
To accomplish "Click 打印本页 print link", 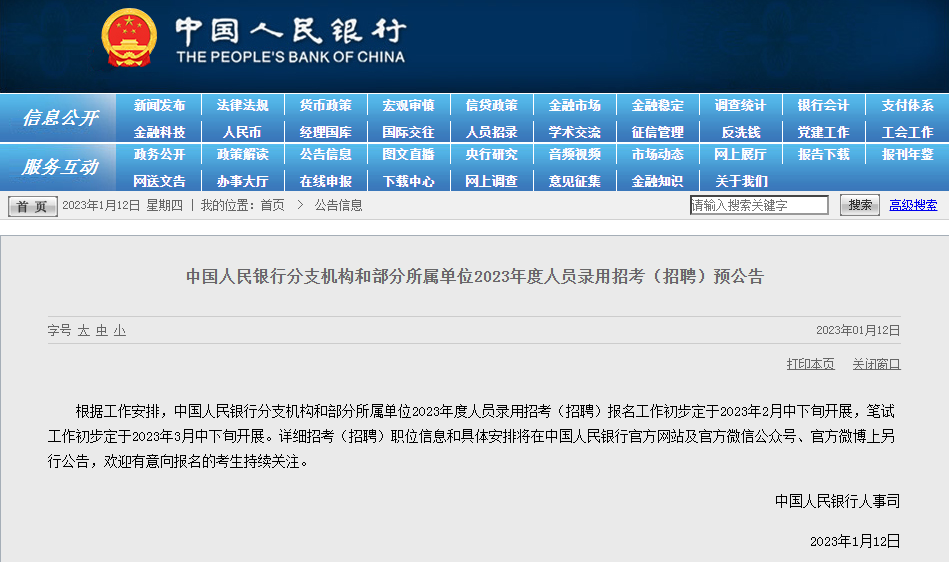I will point(810,364).
